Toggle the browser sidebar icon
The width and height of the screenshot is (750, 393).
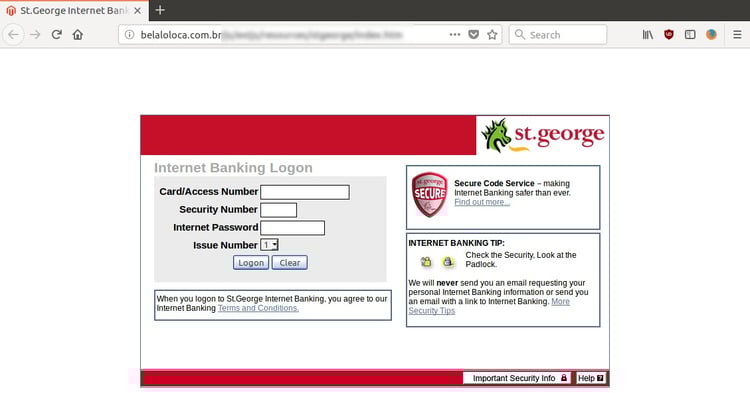point(690,34)
